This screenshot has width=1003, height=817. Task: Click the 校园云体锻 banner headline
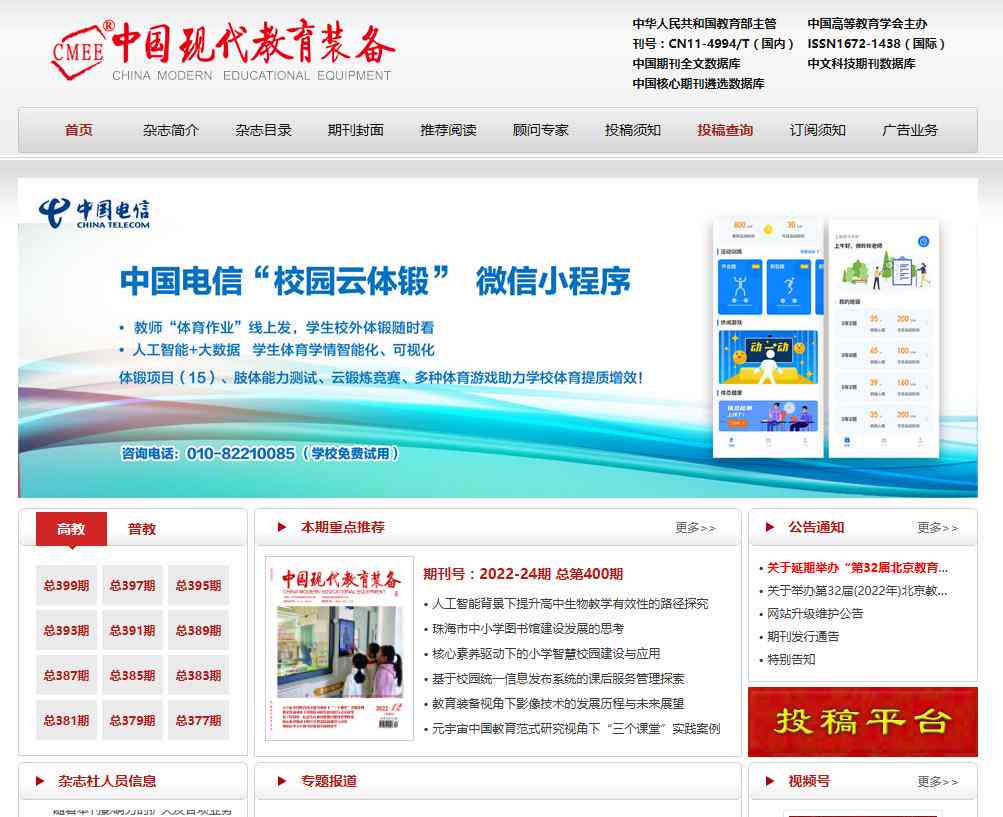click(375, 280)
